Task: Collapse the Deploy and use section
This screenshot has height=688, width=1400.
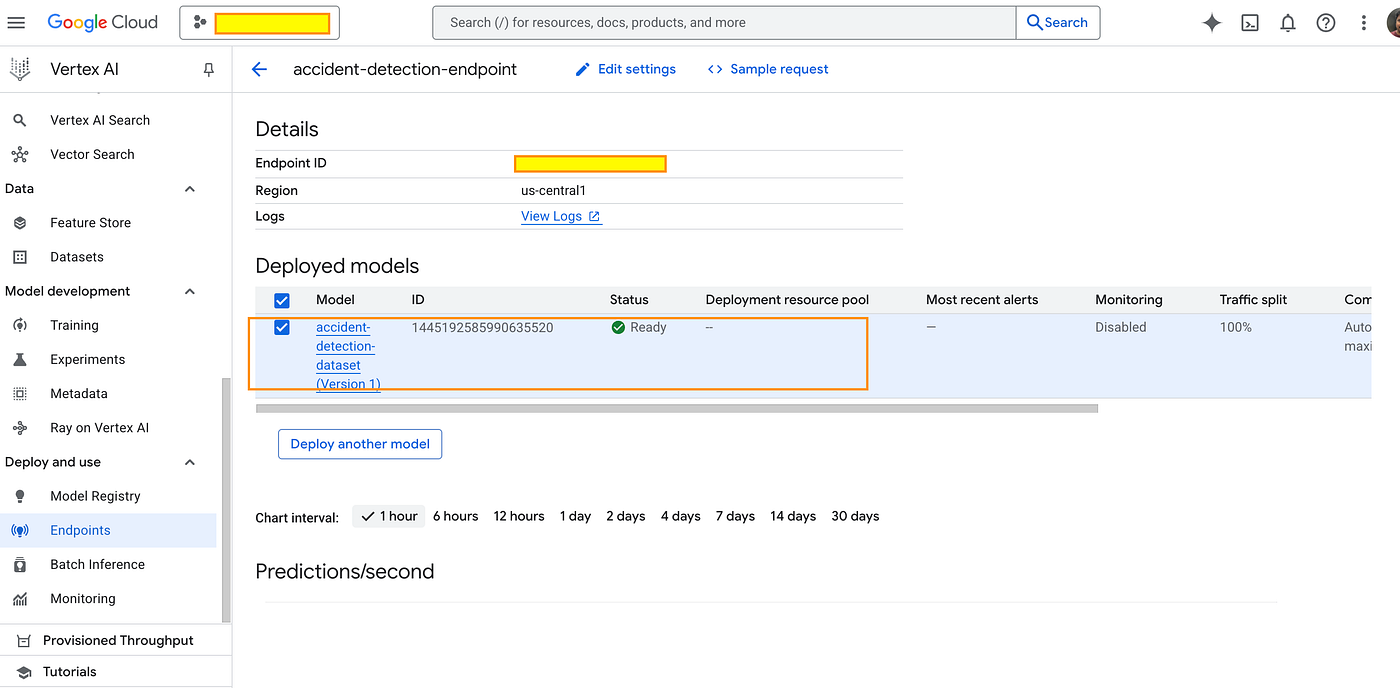Action: (x=190, y=462)
